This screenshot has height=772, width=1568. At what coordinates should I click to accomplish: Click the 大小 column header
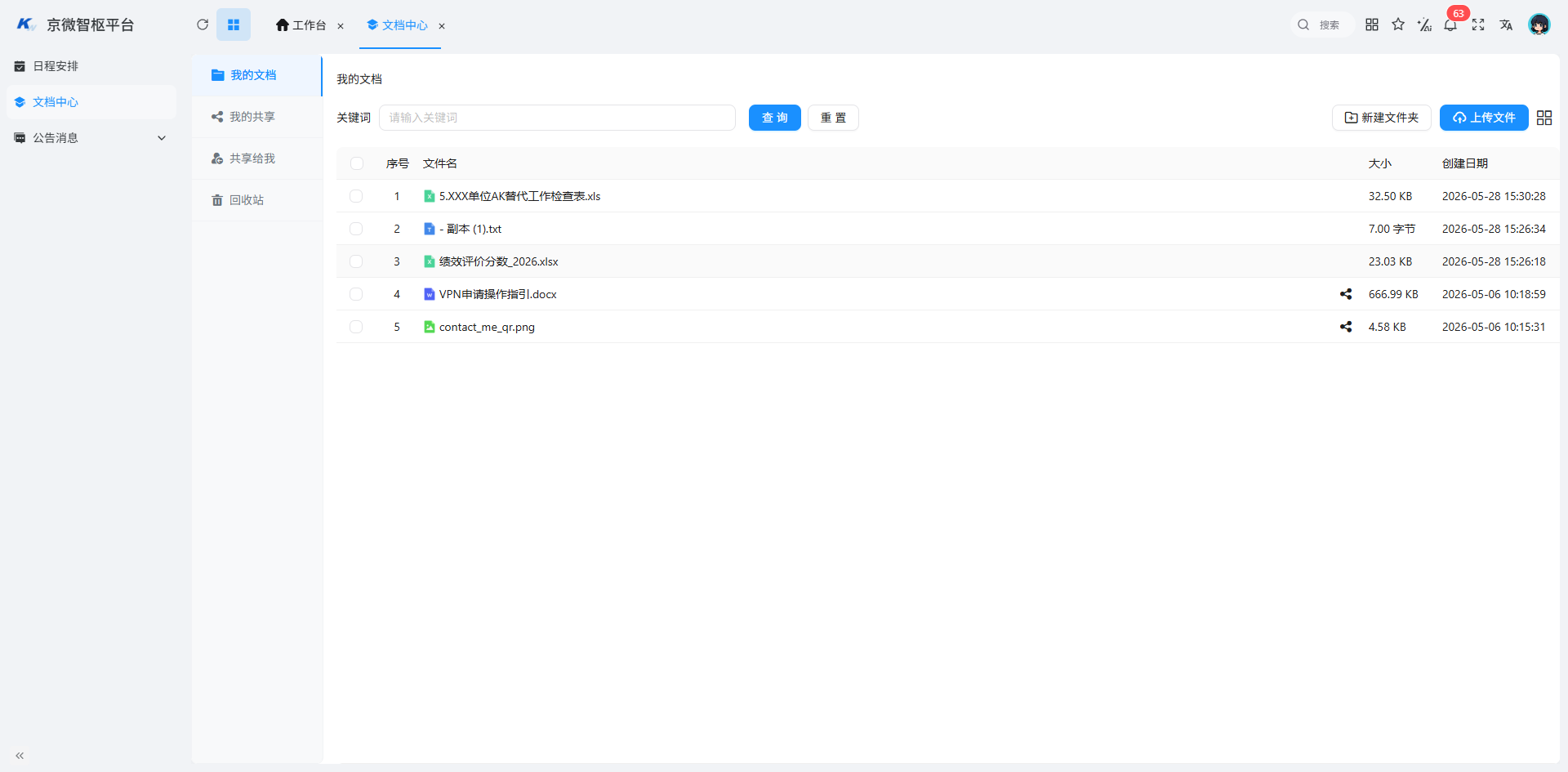[x=1379, y=163]
